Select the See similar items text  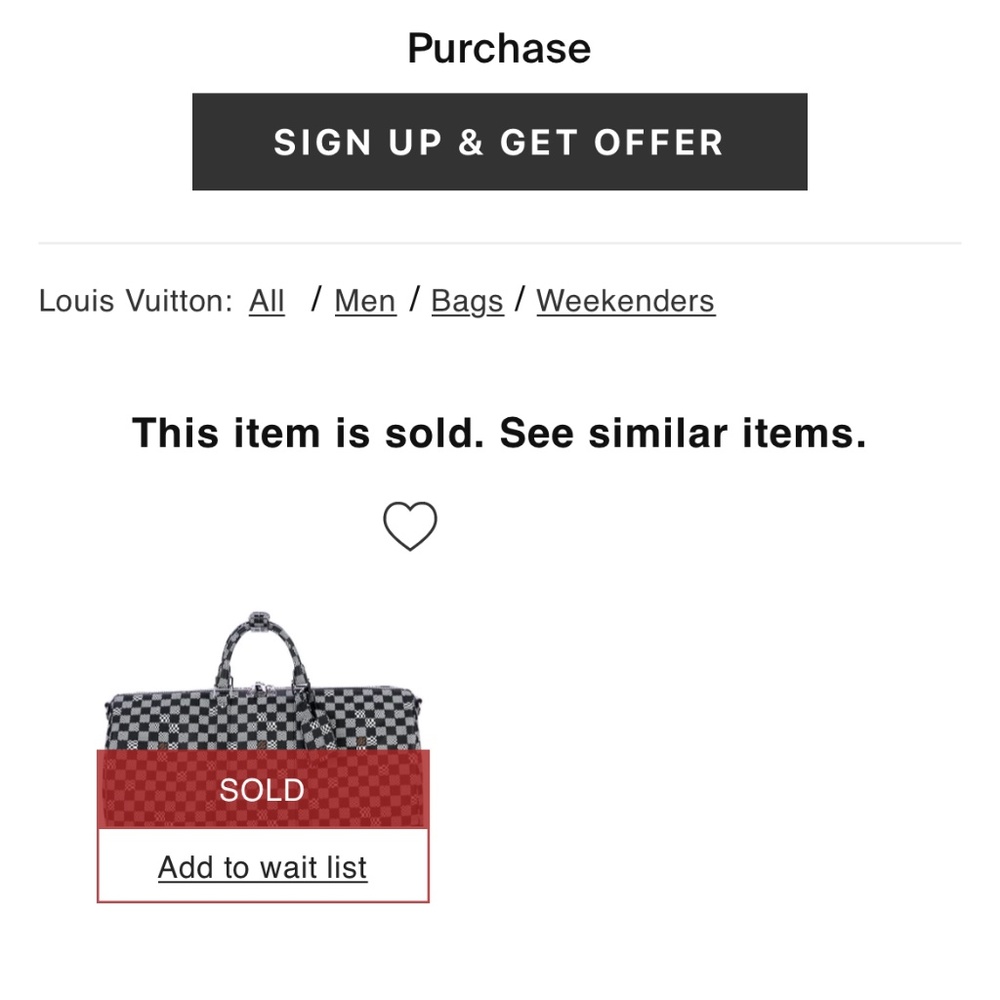coord(682,433)
